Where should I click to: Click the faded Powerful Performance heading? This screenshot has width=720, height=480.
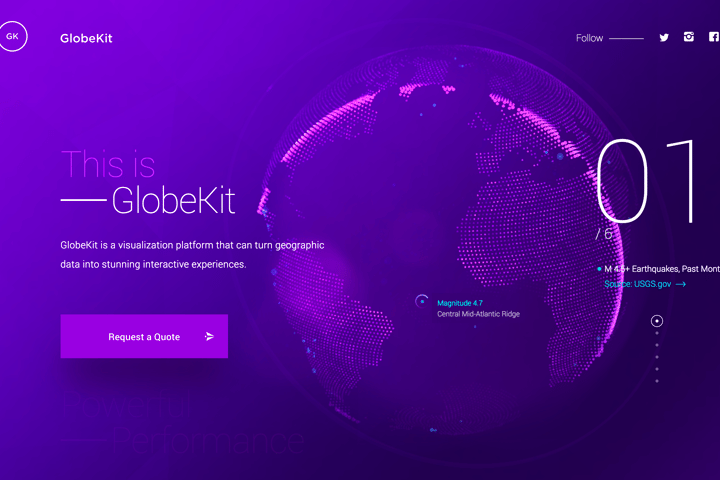pyautogui.click(x=182, y=423)
